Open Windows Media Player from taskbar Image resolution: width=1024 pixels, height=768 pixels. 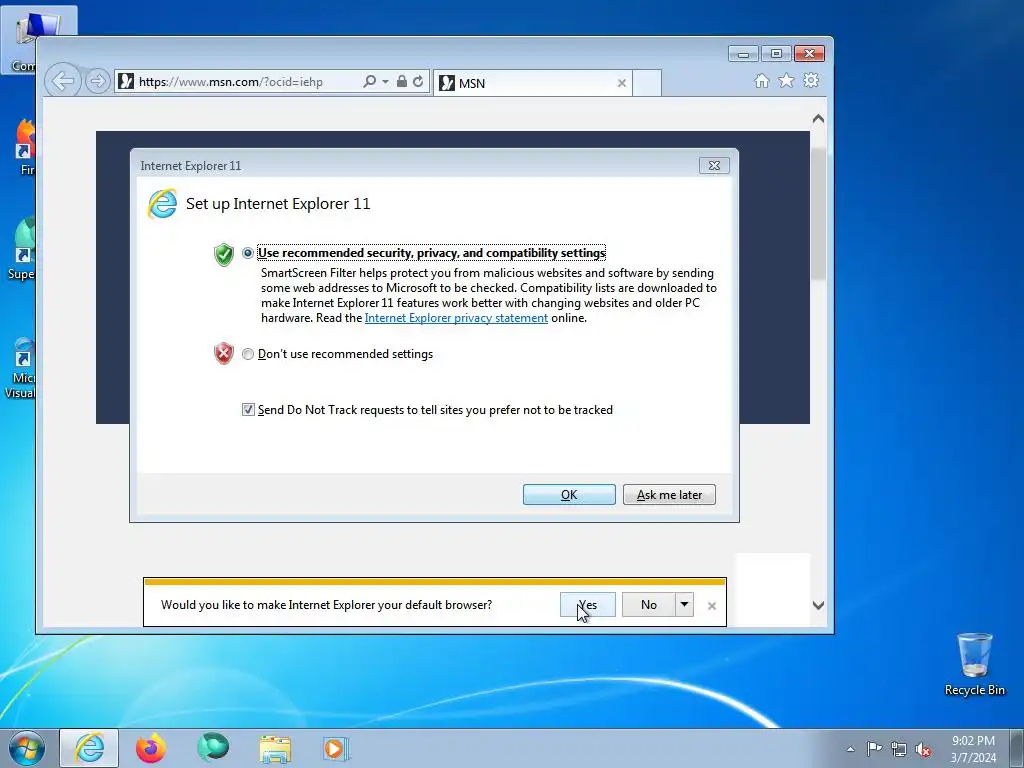[336, 748]
